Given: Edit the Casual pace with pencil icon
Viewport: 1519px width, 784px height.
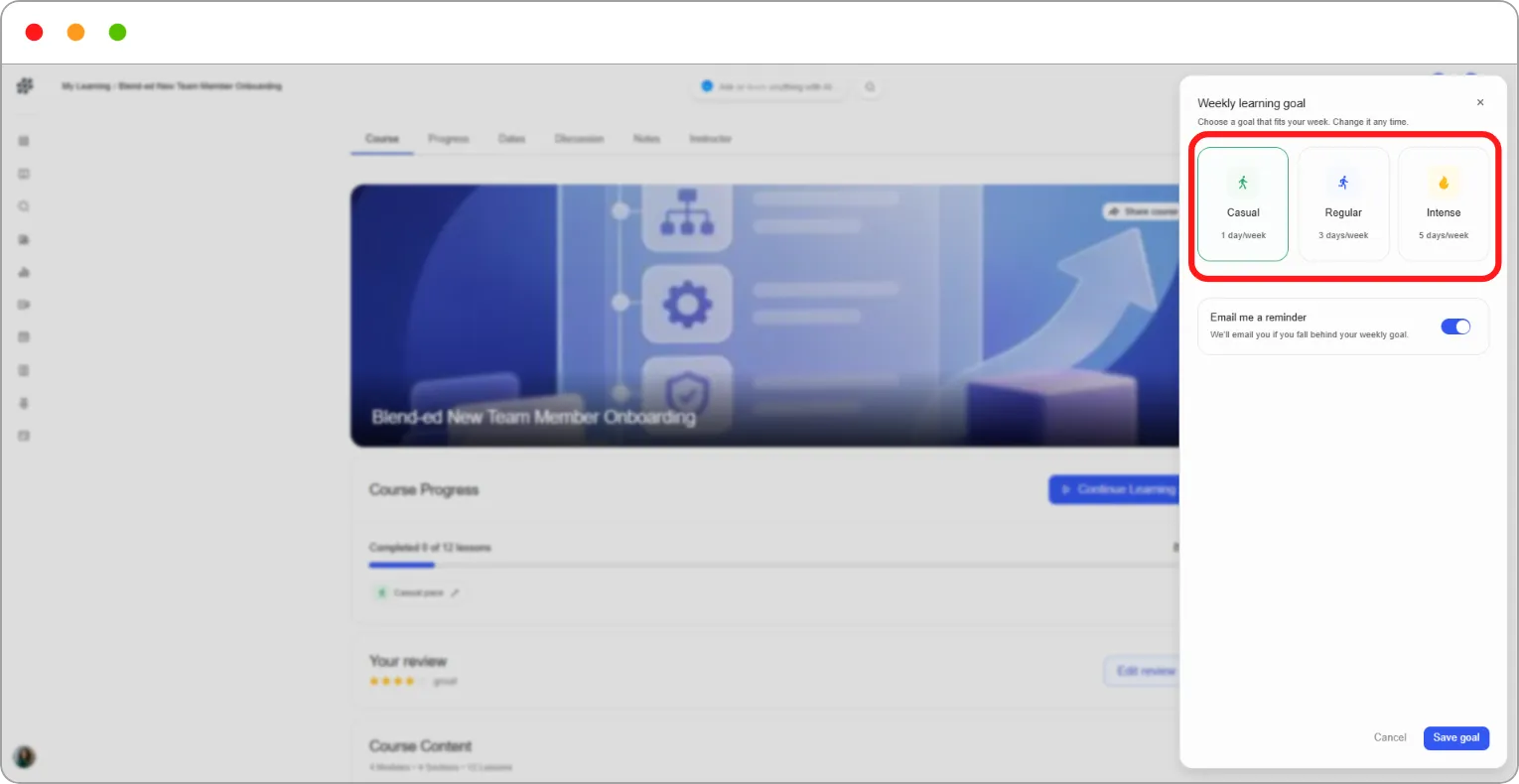Looking at the screenshot, I should [455, 593].
